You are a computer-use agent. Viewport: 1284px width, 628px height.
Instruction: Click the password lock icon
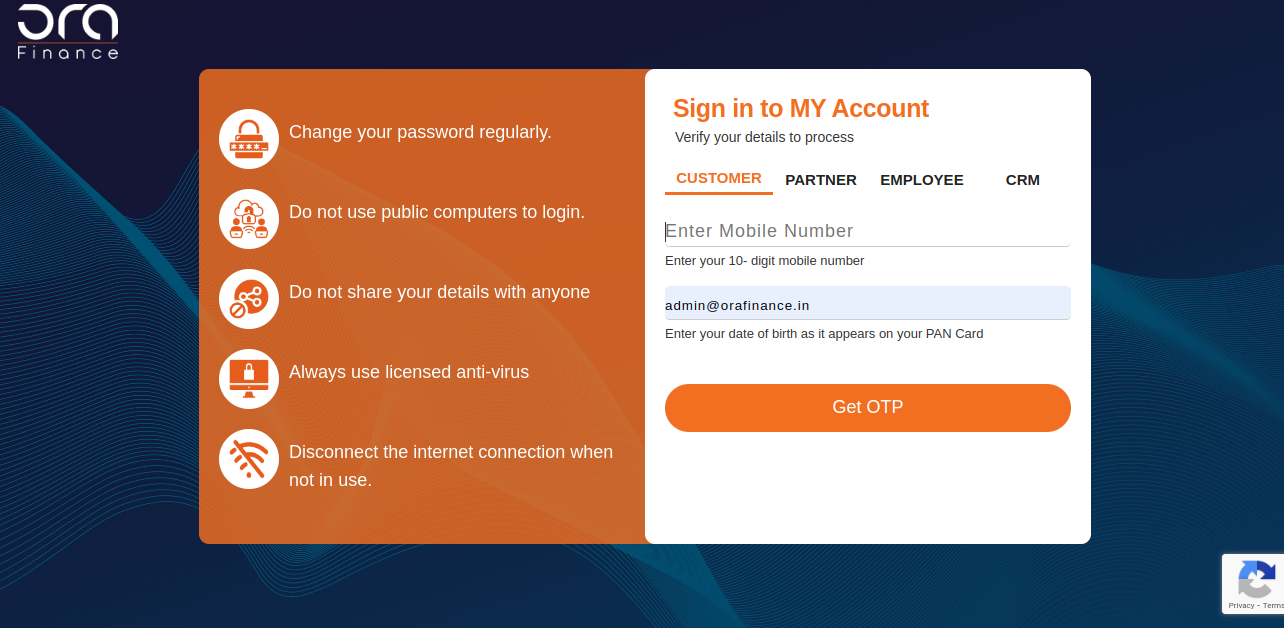pos(249,139)
